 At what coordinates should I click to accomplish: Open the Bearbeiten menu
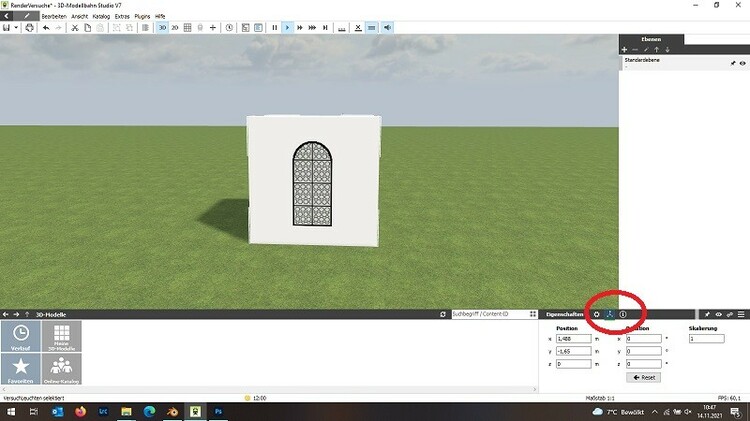click(54, 16)
